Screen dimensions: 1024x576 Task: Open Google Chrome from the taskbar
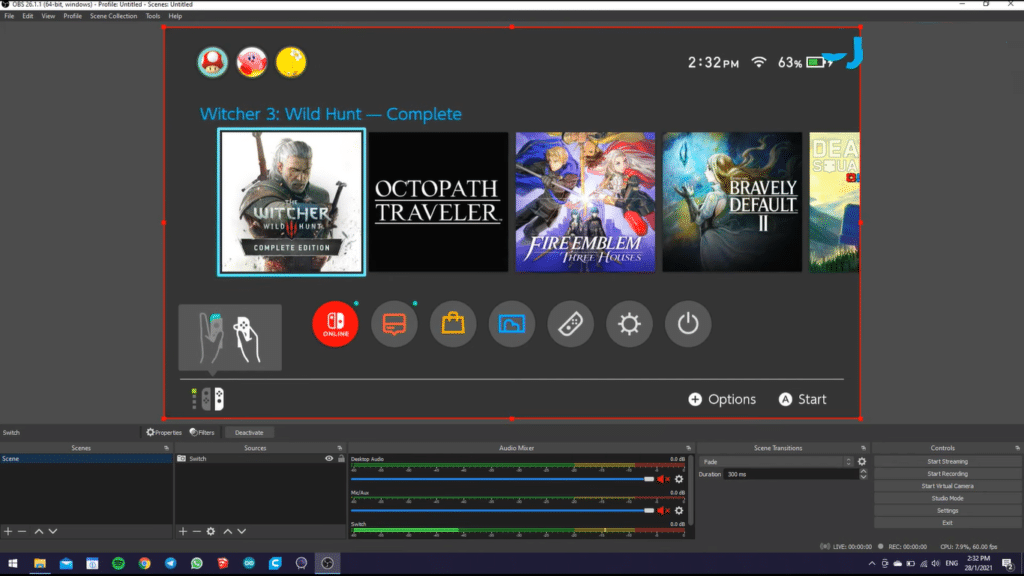144,564
